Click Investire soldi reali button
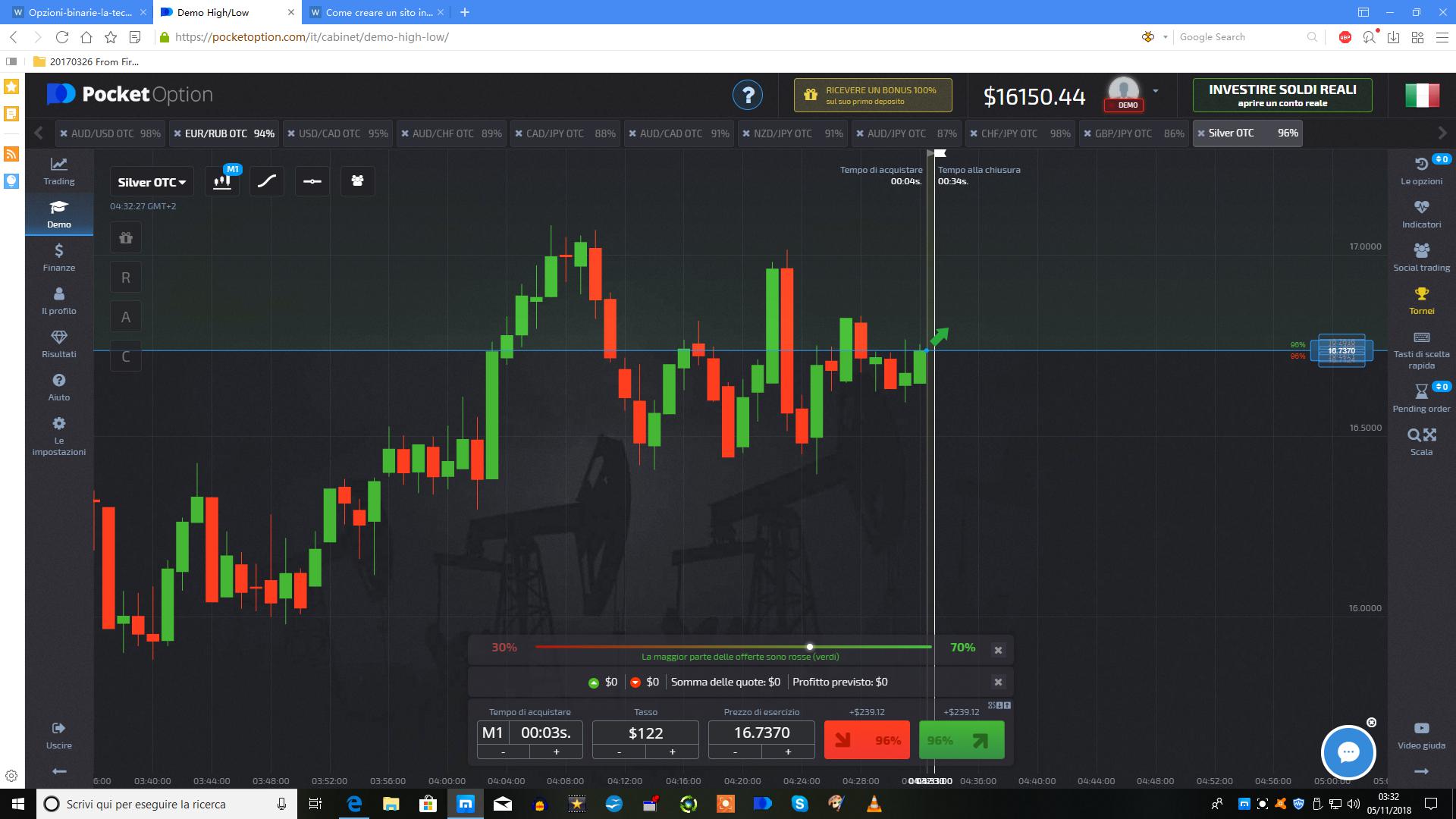Viewport: 1456px width, 819px height. click(1282, 96)
